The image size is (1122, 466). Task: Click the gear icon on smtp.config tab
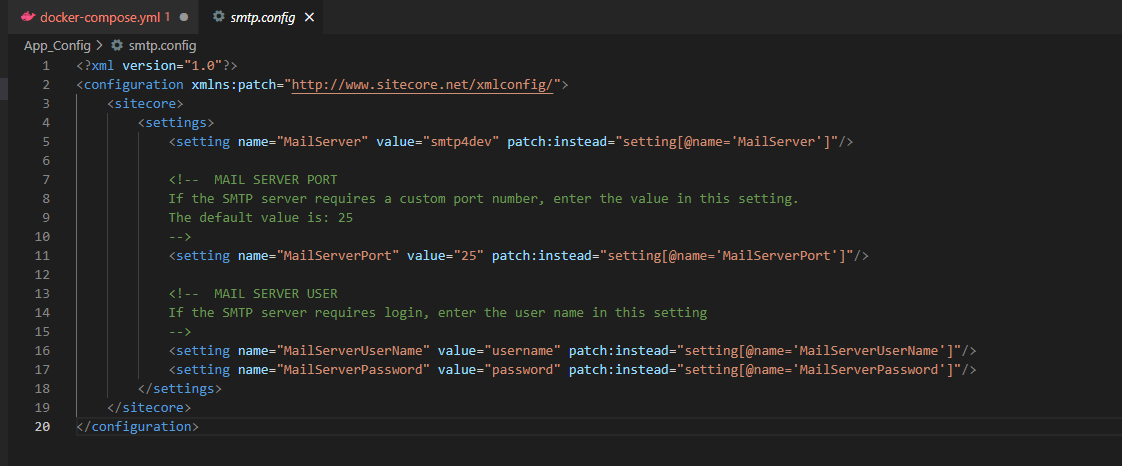tap(218, 18)
